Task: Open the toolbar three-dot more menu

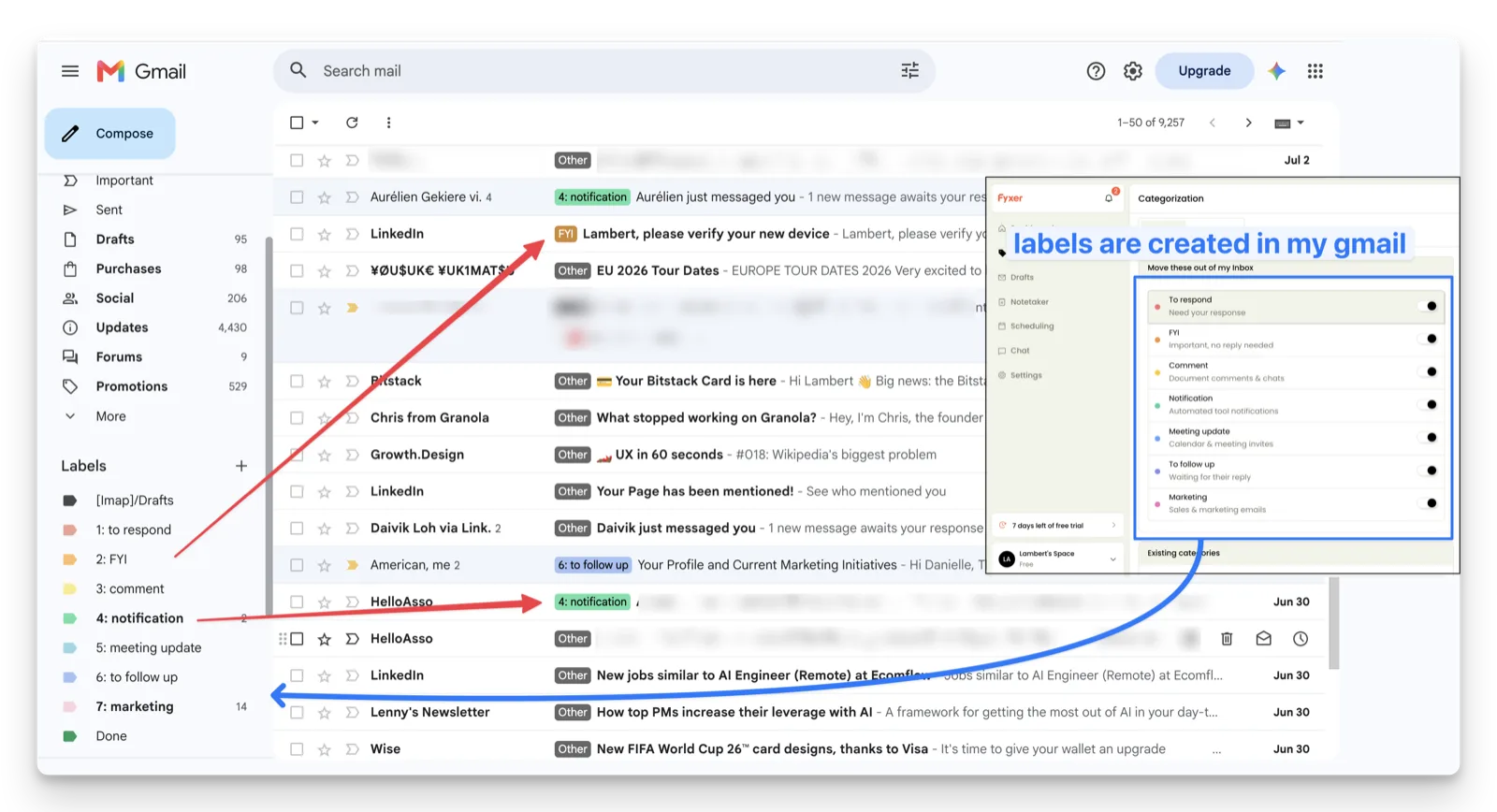Action: pyautogui.click(x=388, y=123)
